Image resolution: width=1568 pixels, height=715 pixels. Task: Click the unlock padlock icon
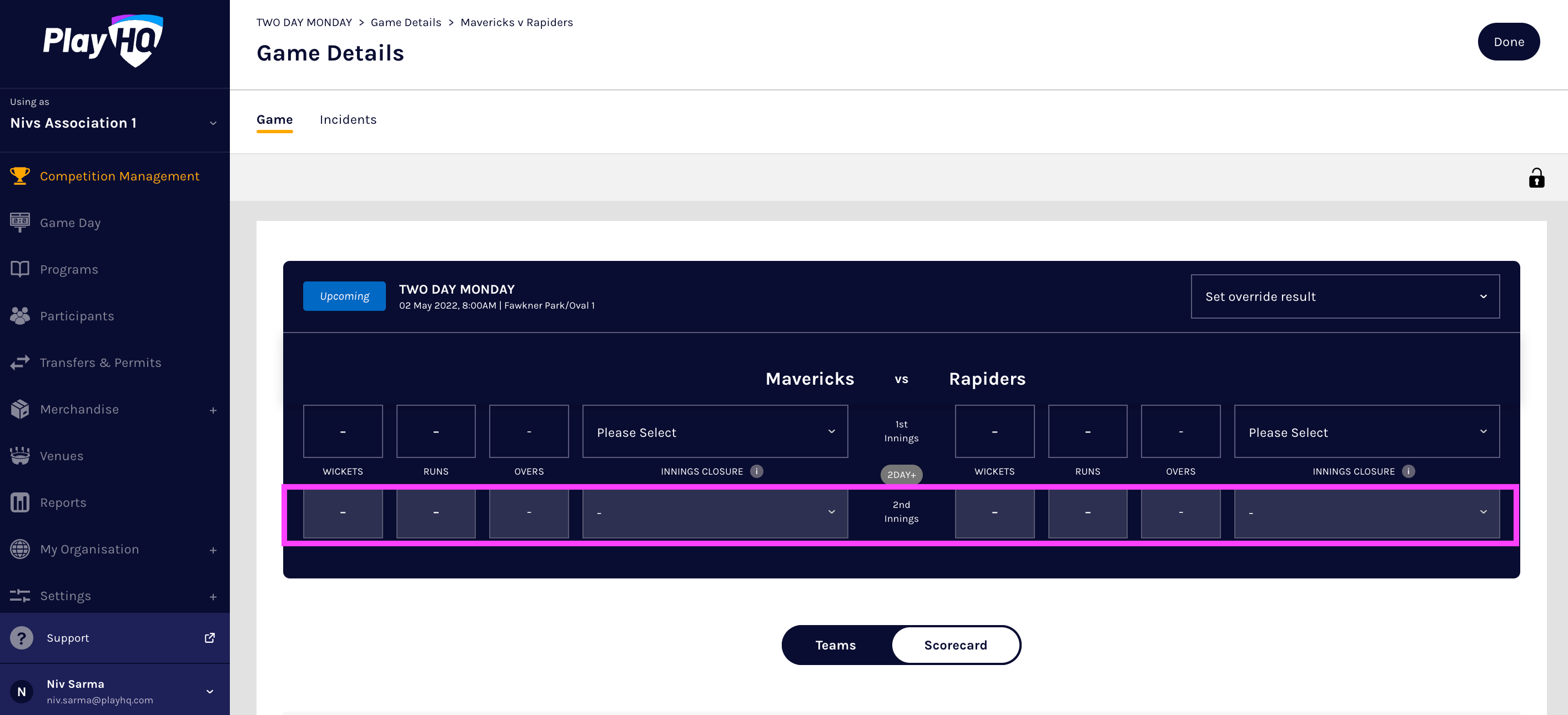(1536, 178)
